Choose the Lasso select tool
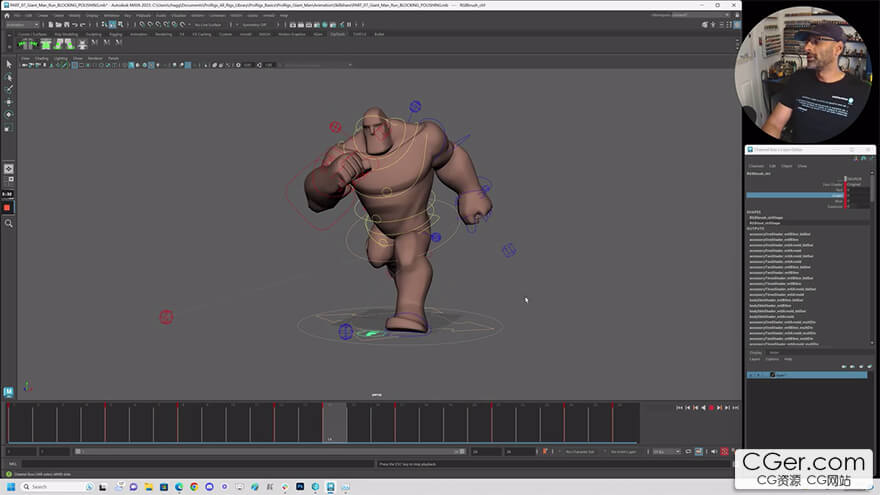Viewport: 880px width, 495px height. pyautogui.click(x=8, y=77)
